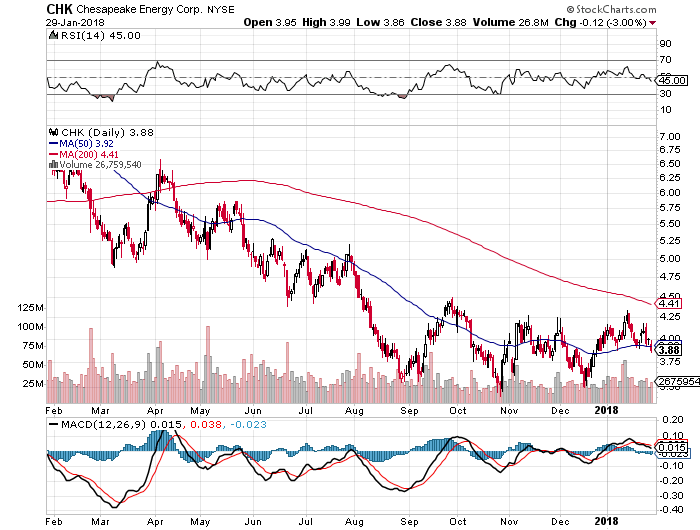Click the CHK ticker symbol title

tap(59, 9)
